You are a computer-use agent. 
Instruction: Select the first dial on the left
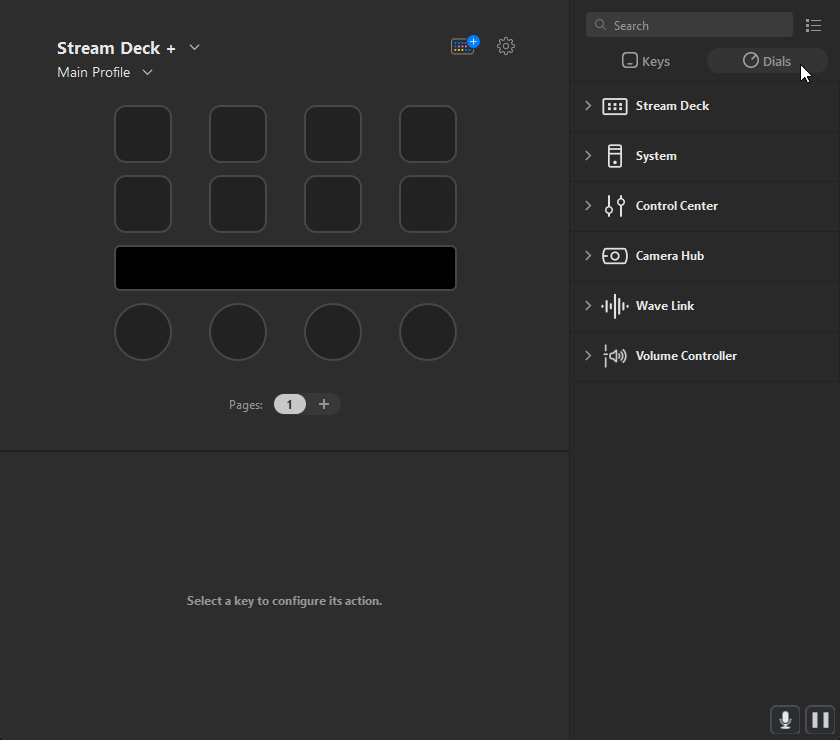[143, 332]
